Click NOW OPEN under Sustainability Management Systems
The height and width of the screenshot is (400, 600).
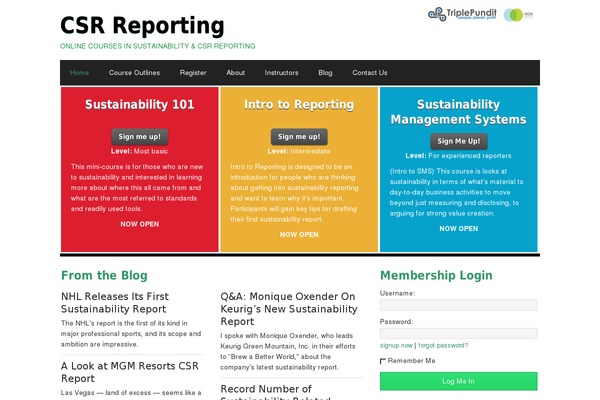point(458,229)
